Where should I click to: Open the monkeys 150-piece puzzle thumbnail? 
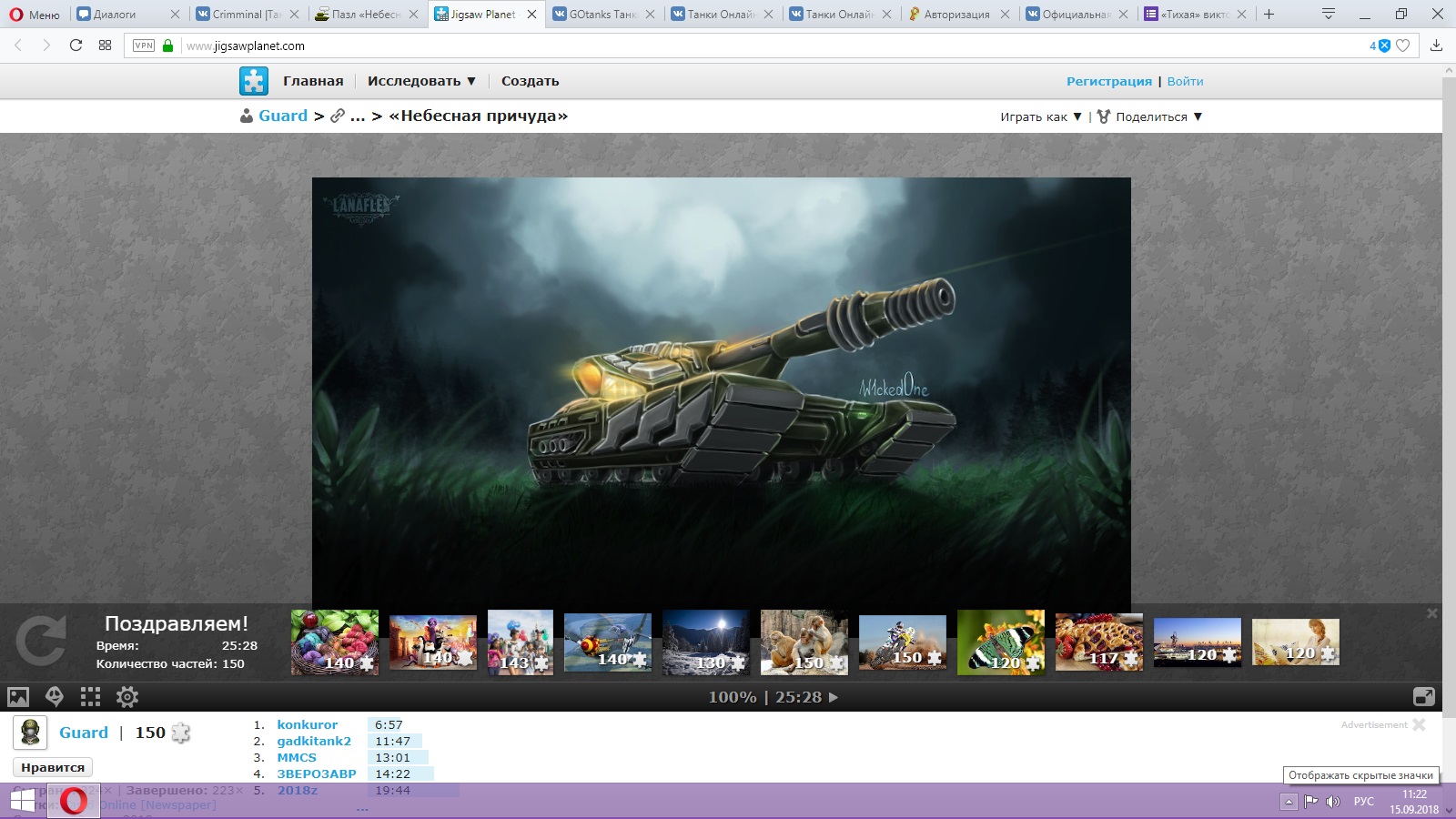[x=804, y=642]
